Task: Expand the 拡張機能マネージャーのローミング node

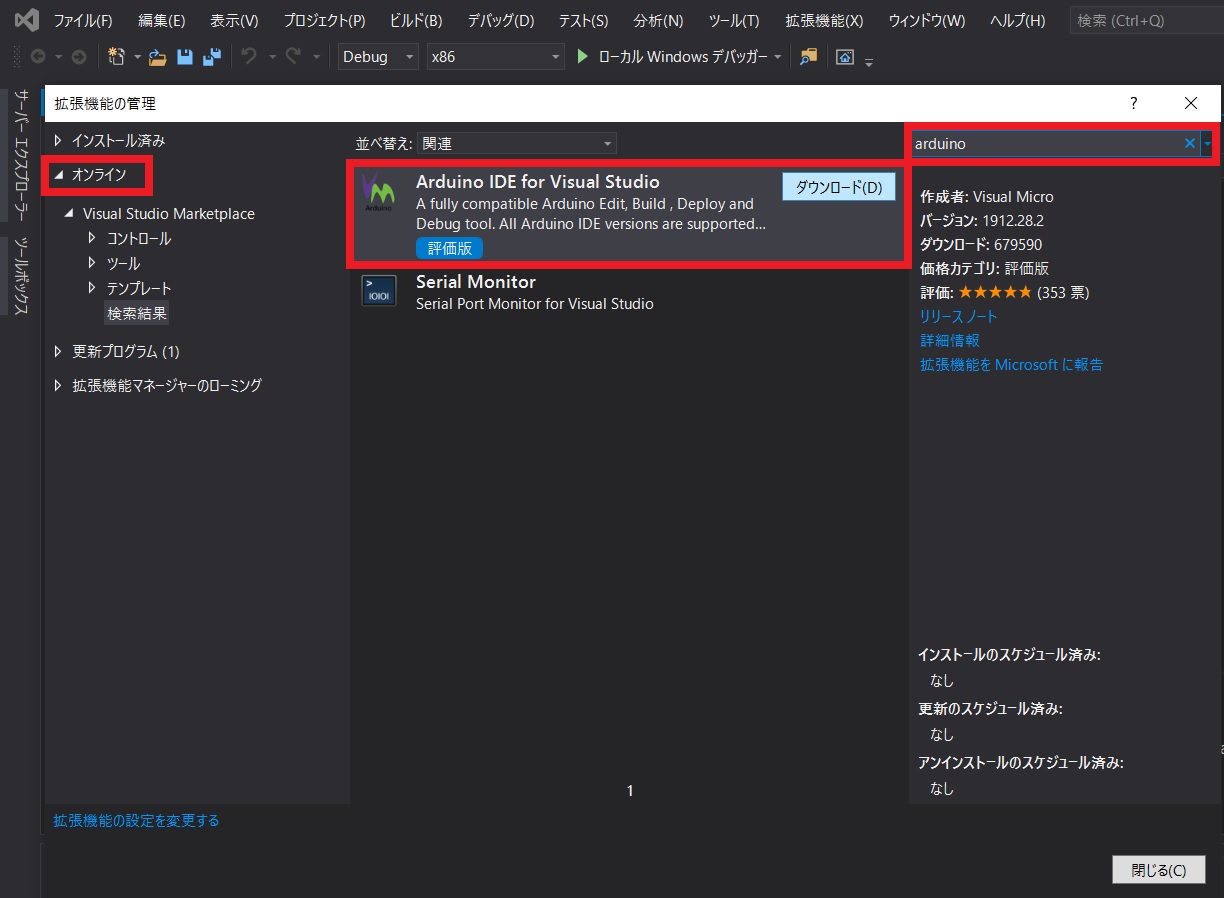Action: click(x=58, y=385)
